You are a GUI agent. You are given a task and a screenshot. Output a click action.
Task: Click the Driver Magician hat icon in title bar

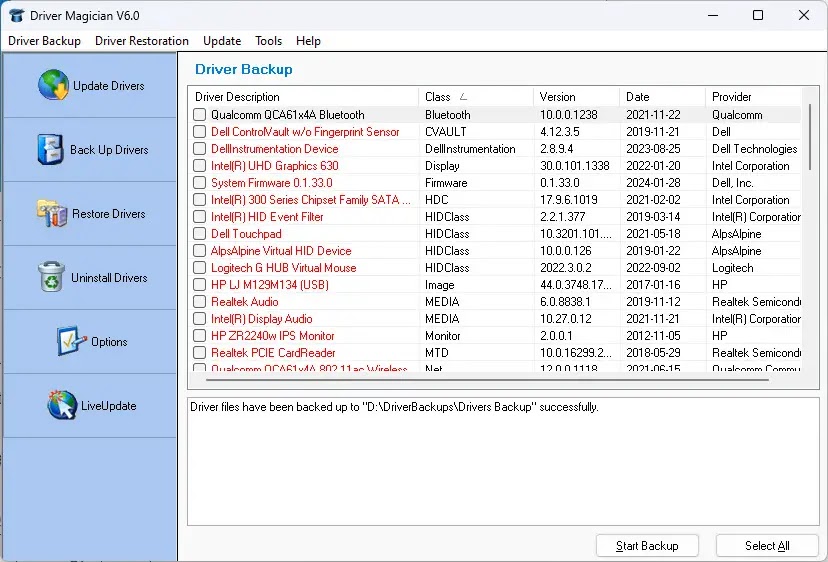click(x=16, y=15)
